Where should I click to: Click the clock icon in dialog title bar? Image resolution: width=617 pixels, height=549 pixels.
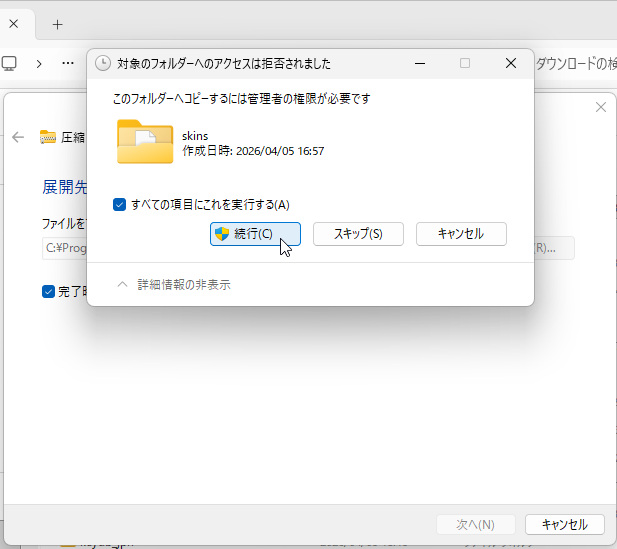click(x=103, y=63)
